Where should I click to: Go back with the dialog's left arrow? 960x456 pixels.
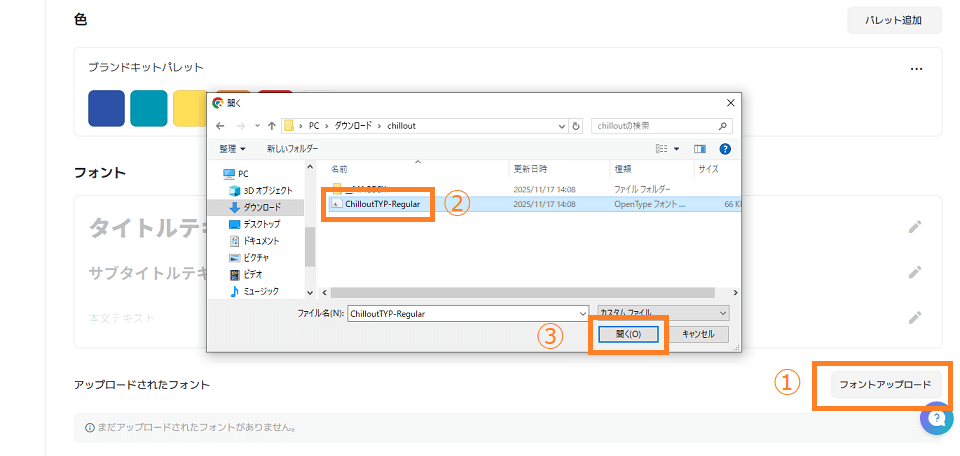220,126
